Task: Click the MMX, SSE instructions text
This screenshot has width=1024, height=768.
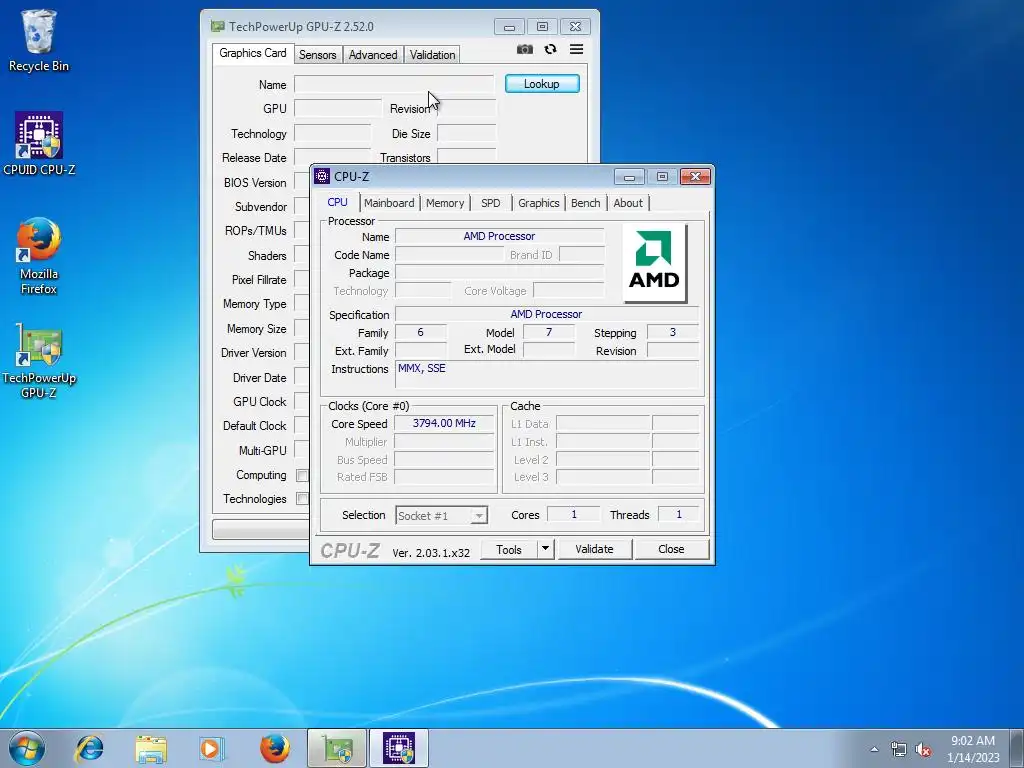Action: (x=422, y=368)
